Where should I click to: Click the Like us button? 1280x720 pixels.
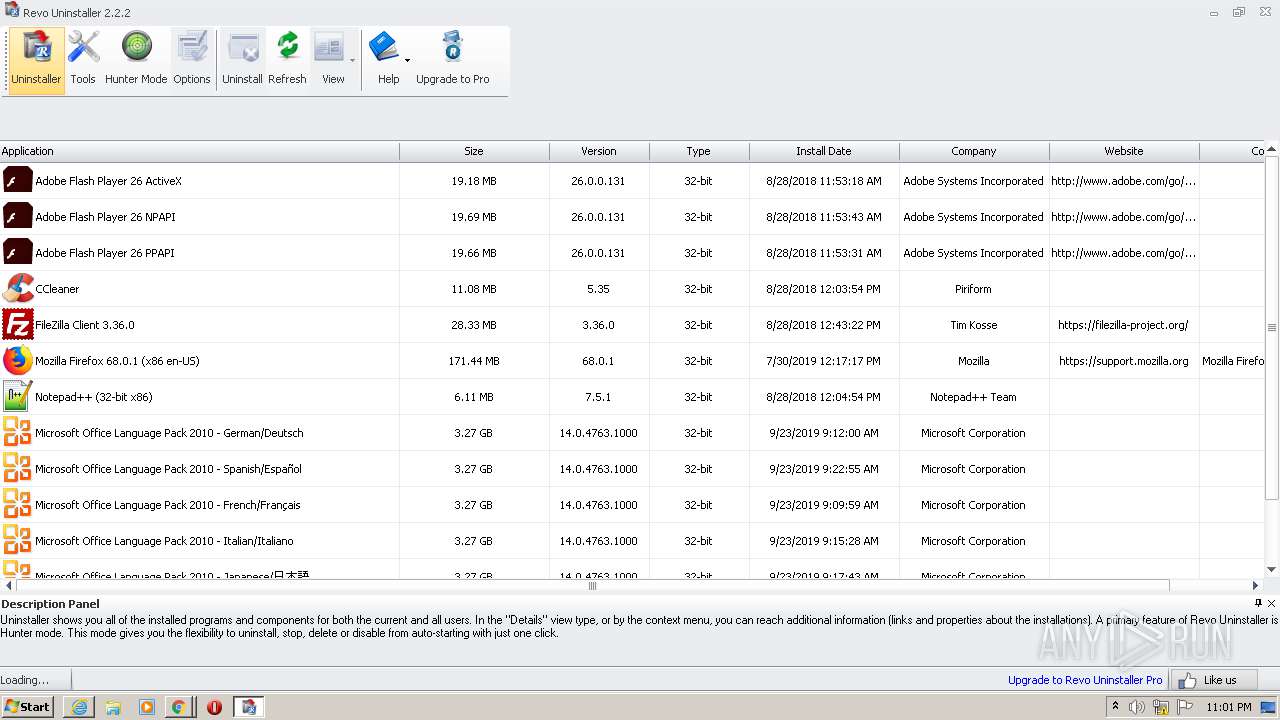pyautogui.click(x=1212, y=680)
